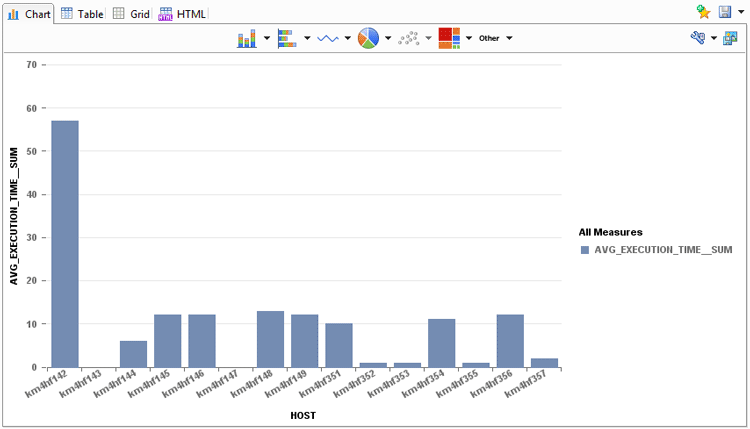
Task: Click the AVG_EXECUTION_TIME__SUM legend color swatch
Action: [x=585, y=249]
